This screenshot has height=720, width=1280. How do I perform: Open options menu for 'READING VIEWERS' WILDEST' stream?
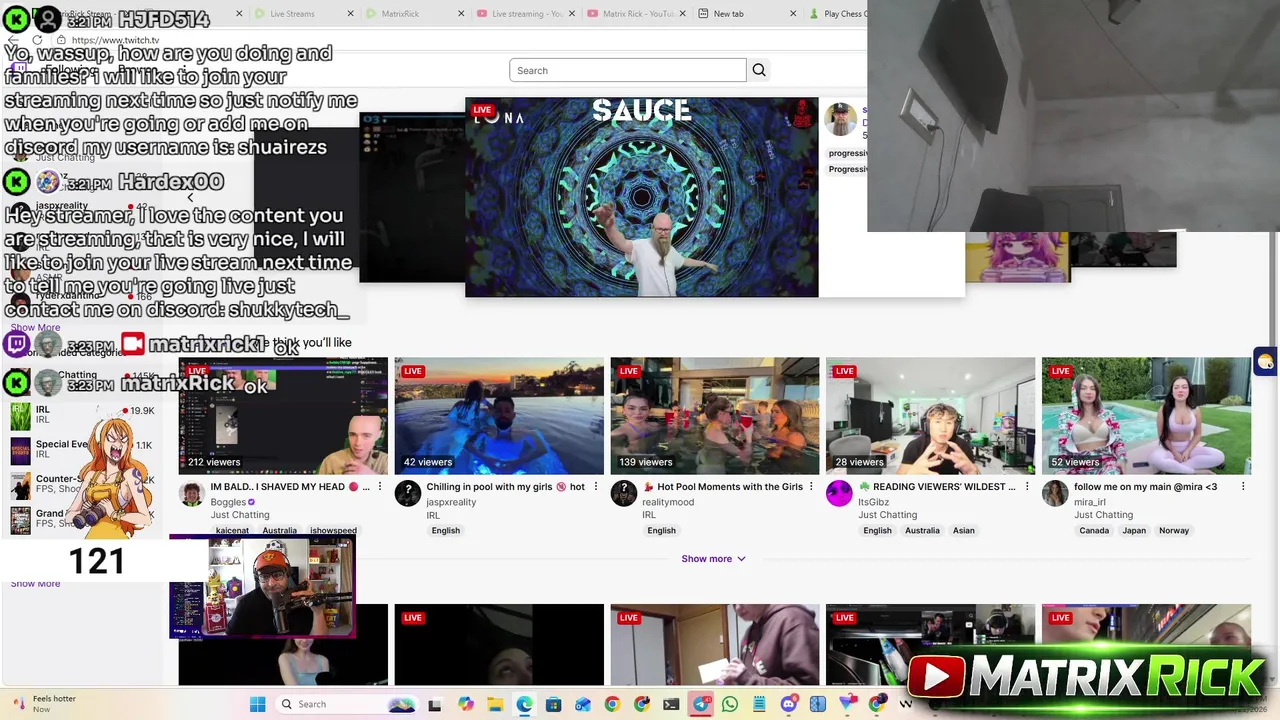1027,487
